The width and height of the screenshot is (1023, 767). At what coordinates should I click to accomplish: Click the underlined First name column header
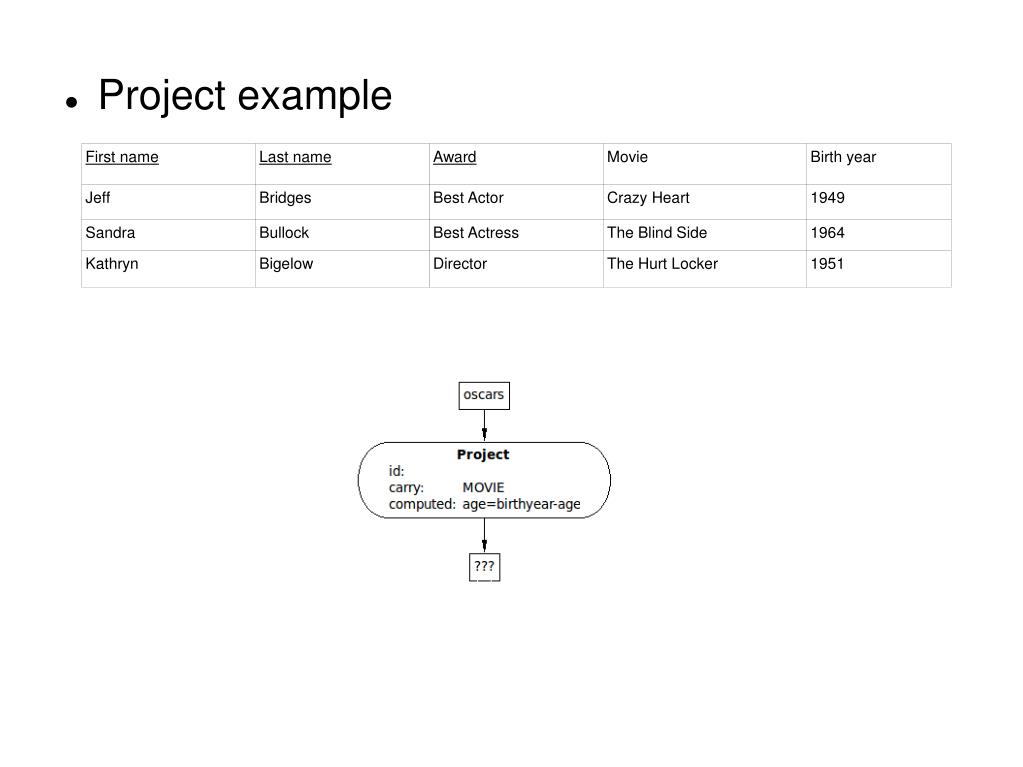[122, 157]
